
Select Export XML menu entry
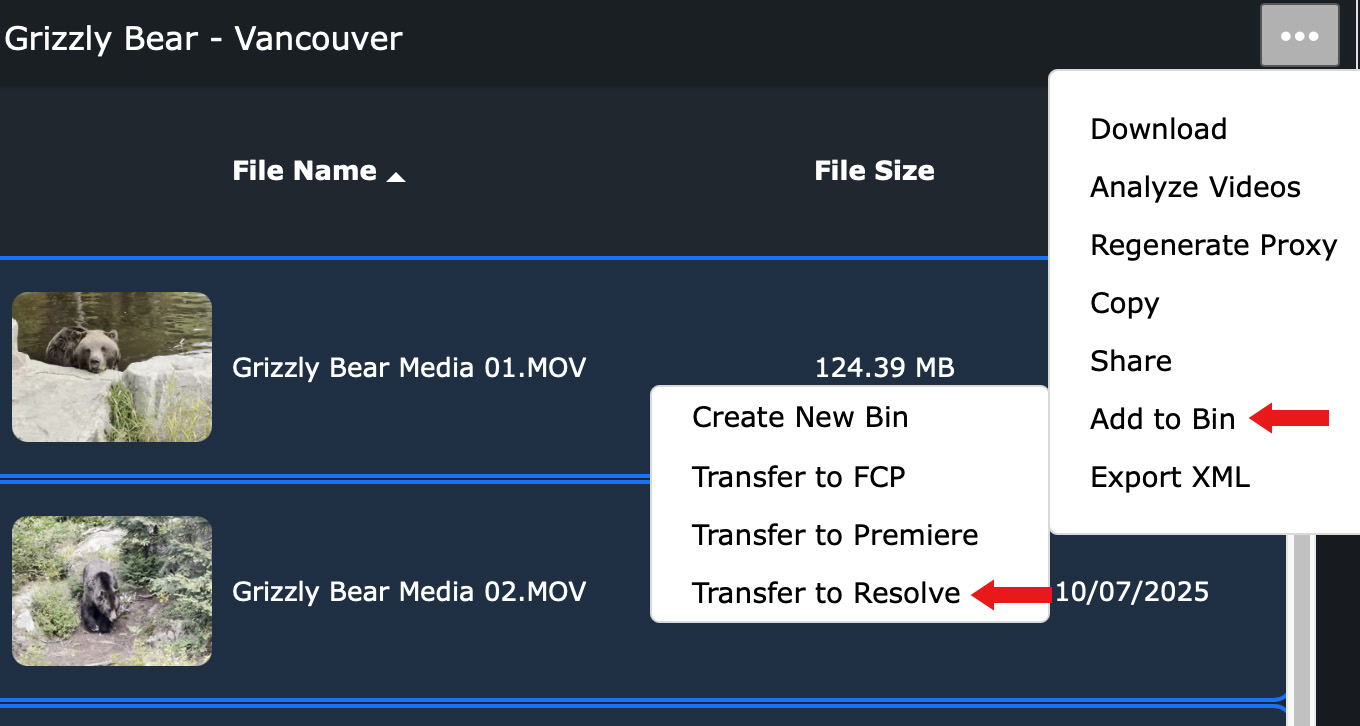[1169, 477]
